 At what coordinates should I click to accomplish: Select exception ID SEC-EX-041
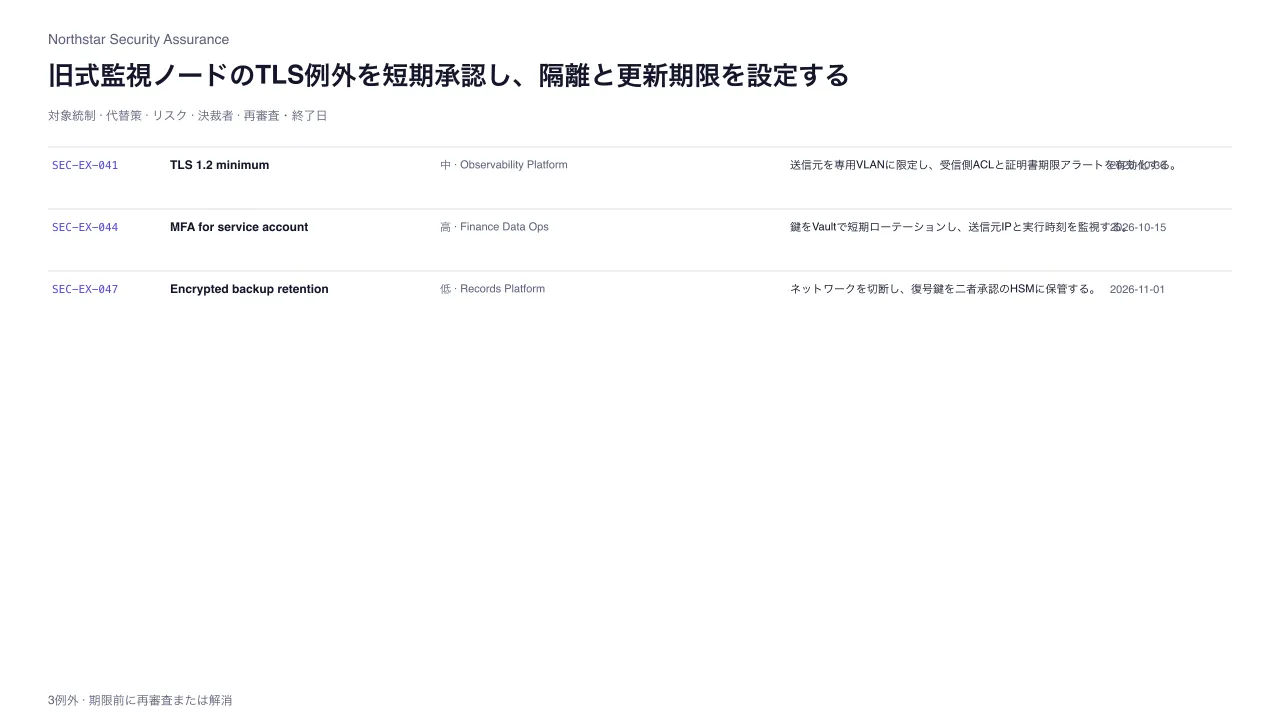click(x=85, y=165)
